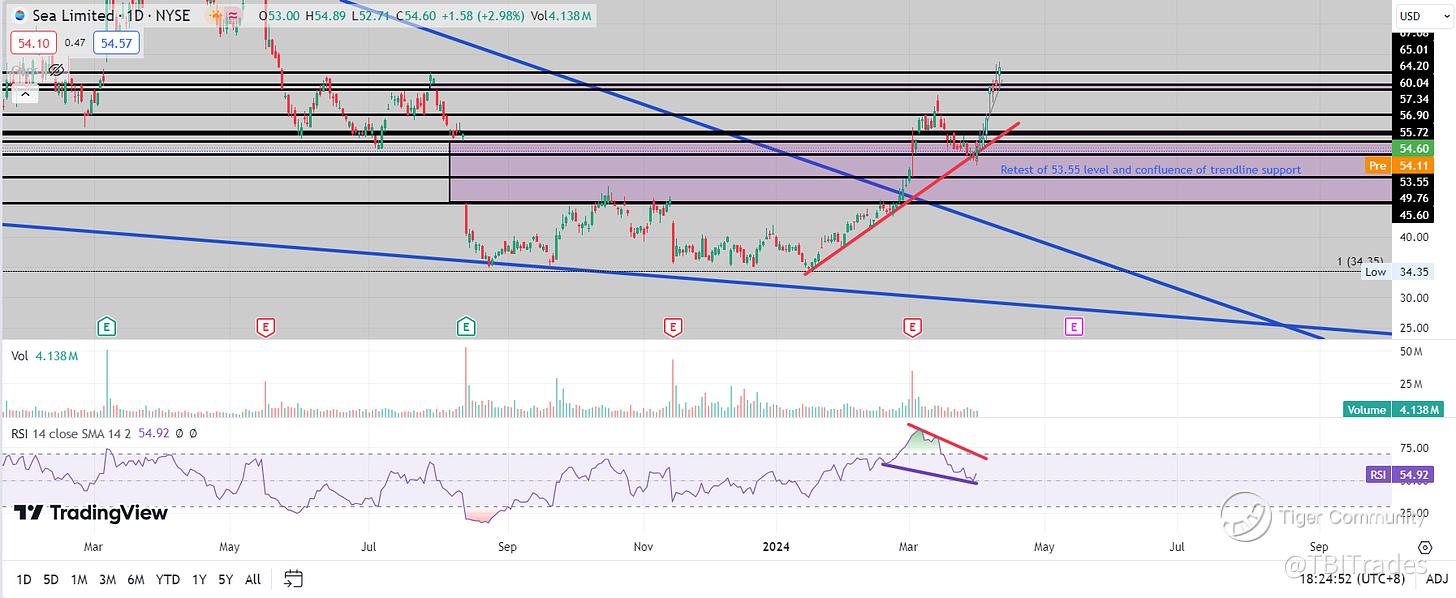1456x598 pixels.
Task: Select the YTD time range
Action: coord(170,579)
